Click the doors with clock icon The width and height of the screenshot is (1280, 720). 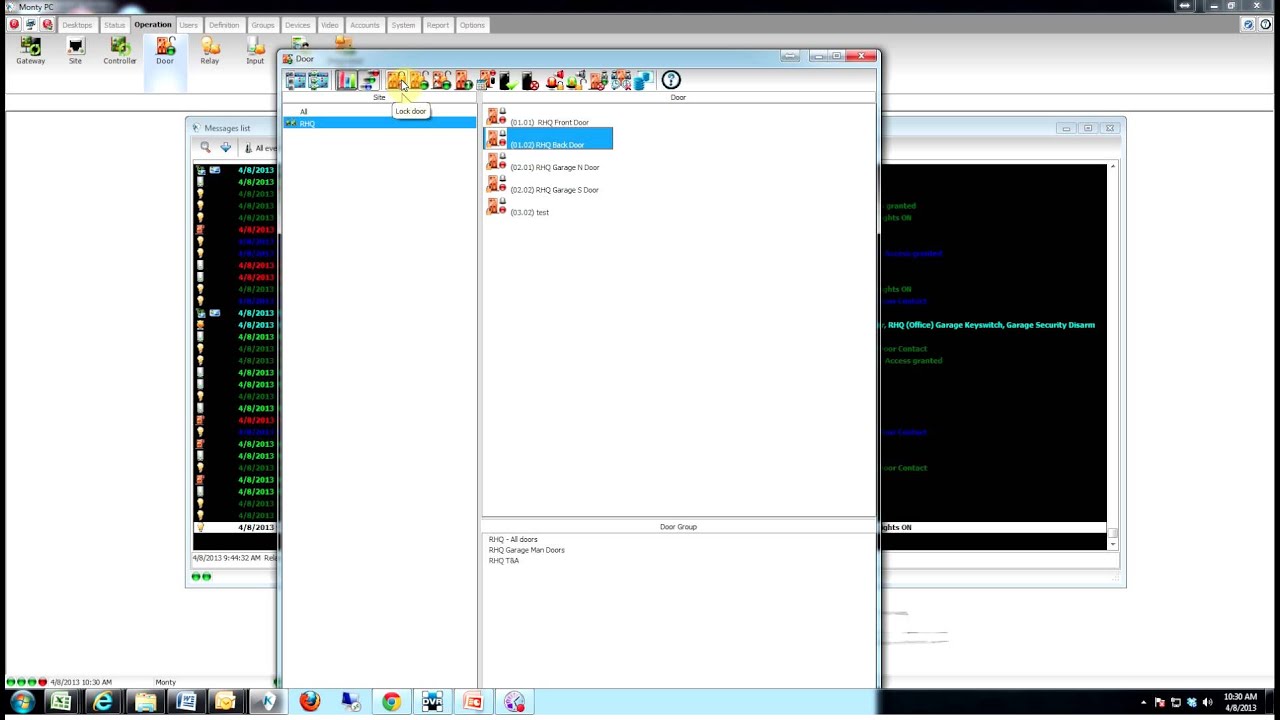pos(620,80)
